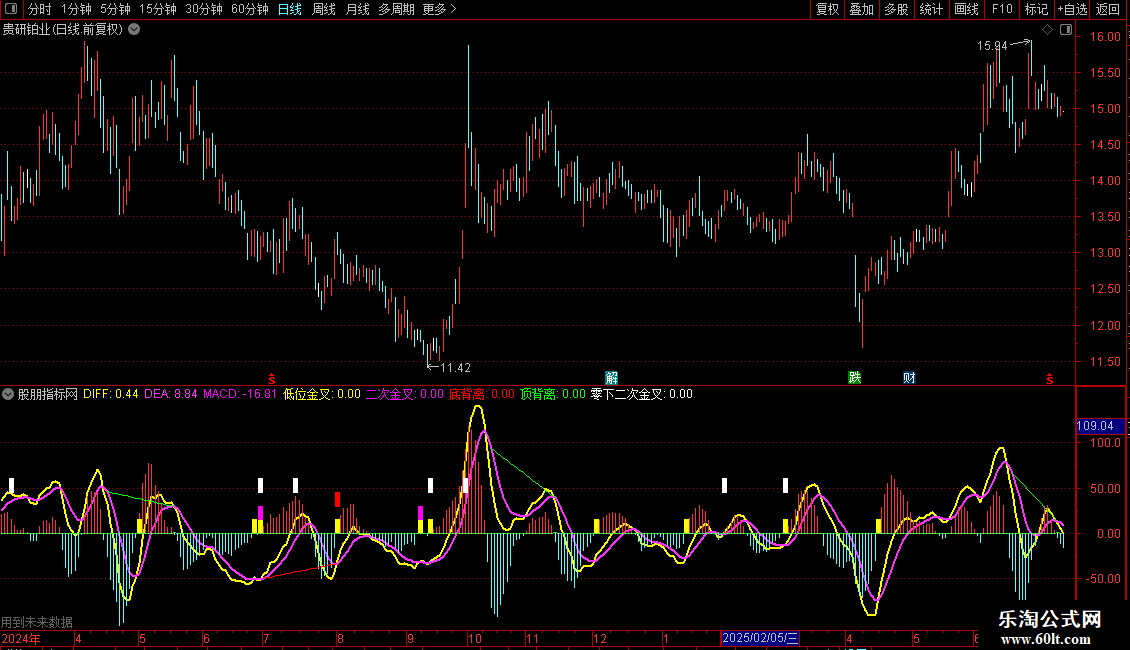1130x650 pixels.
Task: Click the green 跌 event marker
Action: tap(854, 378)
